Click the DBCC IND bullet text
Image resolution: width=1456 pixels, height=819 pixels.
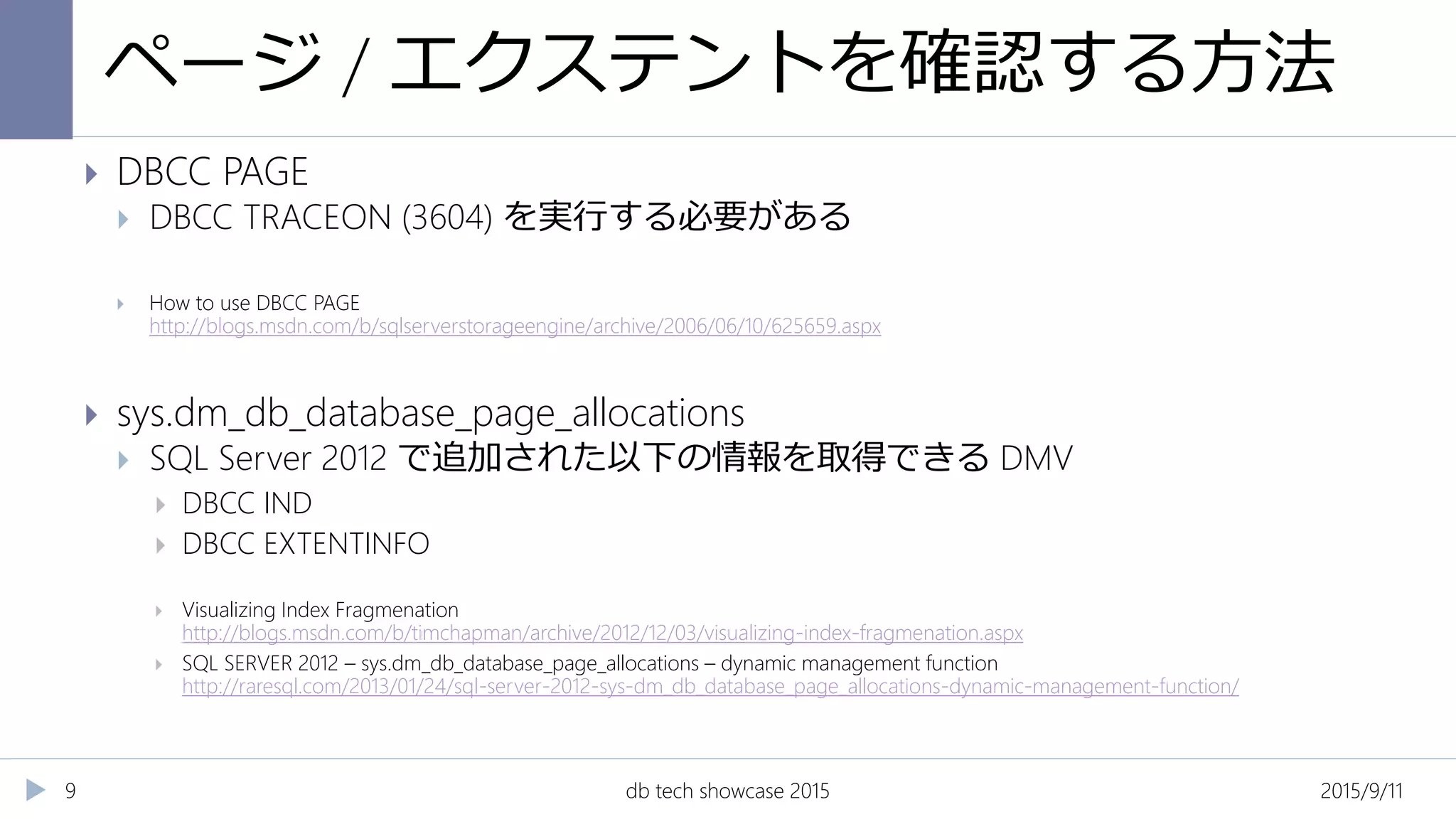(247, 503)
